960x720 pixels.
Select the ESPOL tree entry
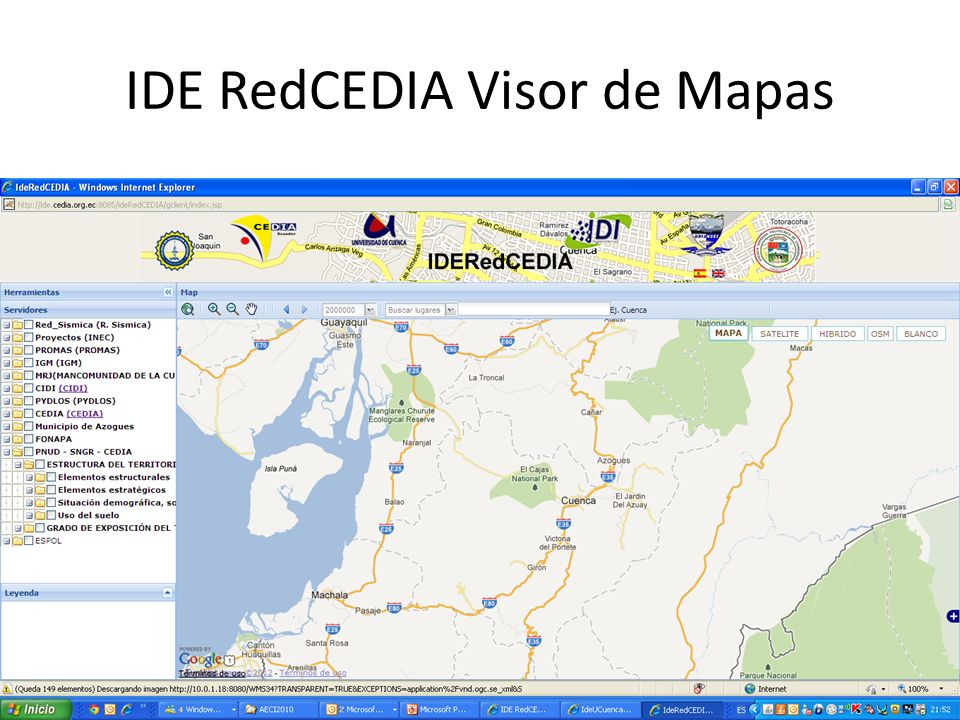[x=48, y=541]
